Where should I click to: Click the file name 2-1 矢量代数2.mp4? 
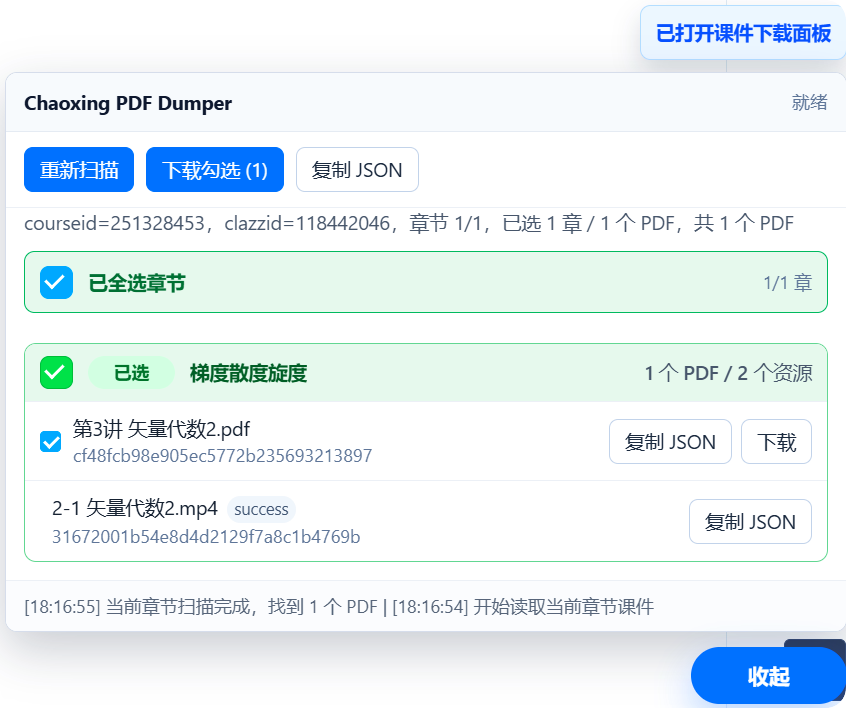pyautogui.click(x=135, y=508)
